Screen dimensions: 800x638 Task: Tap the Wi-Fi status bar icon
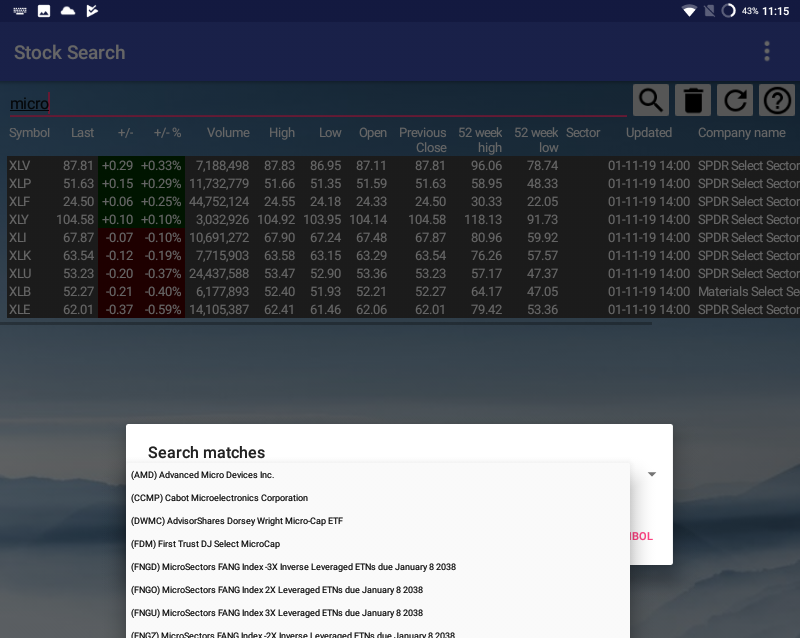point(689,11)
